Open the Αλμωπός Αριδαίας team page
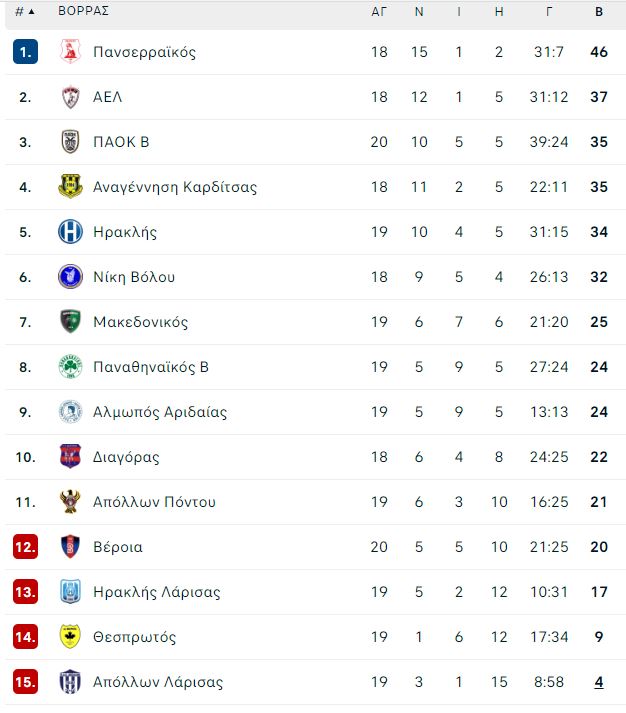626x713 pixels. pos(160,412)
